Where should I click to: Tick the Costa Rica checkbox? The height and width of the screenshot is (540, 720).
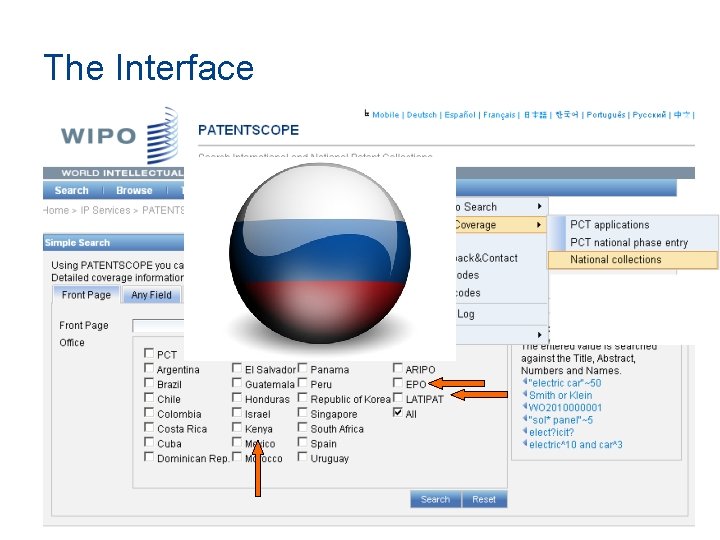pyautogui.click(x=149, y=428)
